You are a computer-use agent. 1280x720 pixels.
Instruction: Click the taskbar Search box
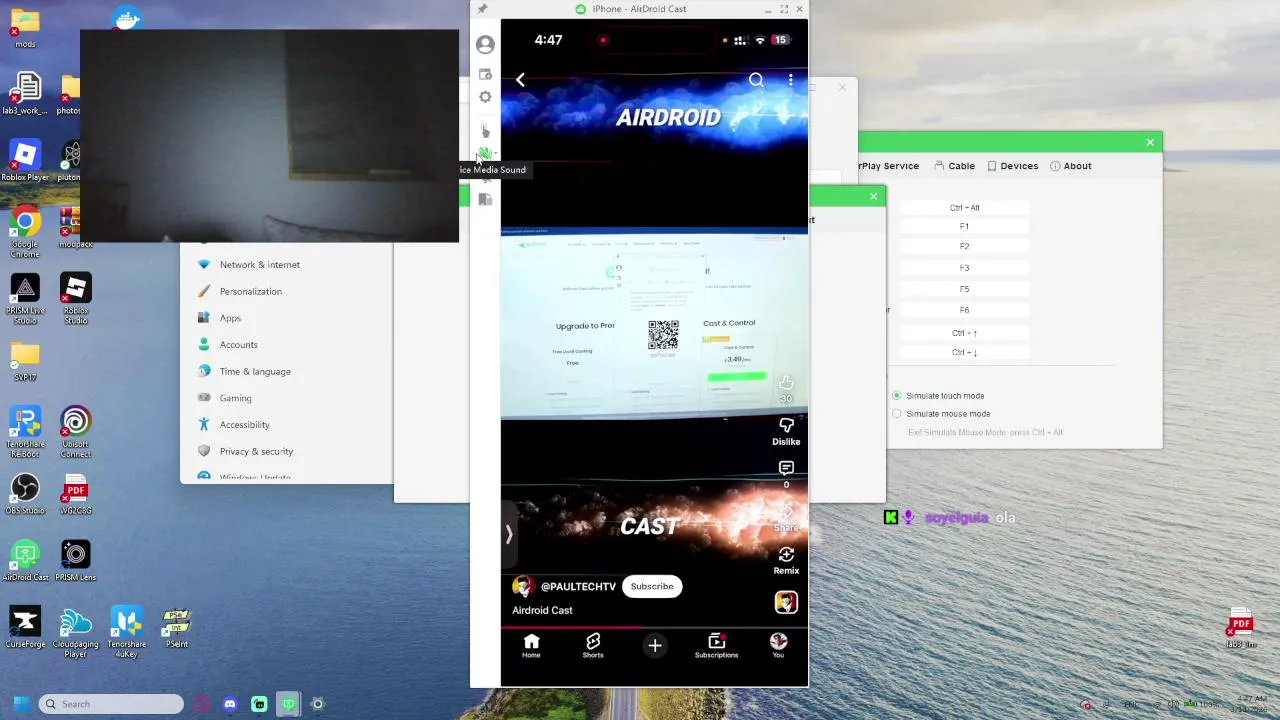[111, 704]
